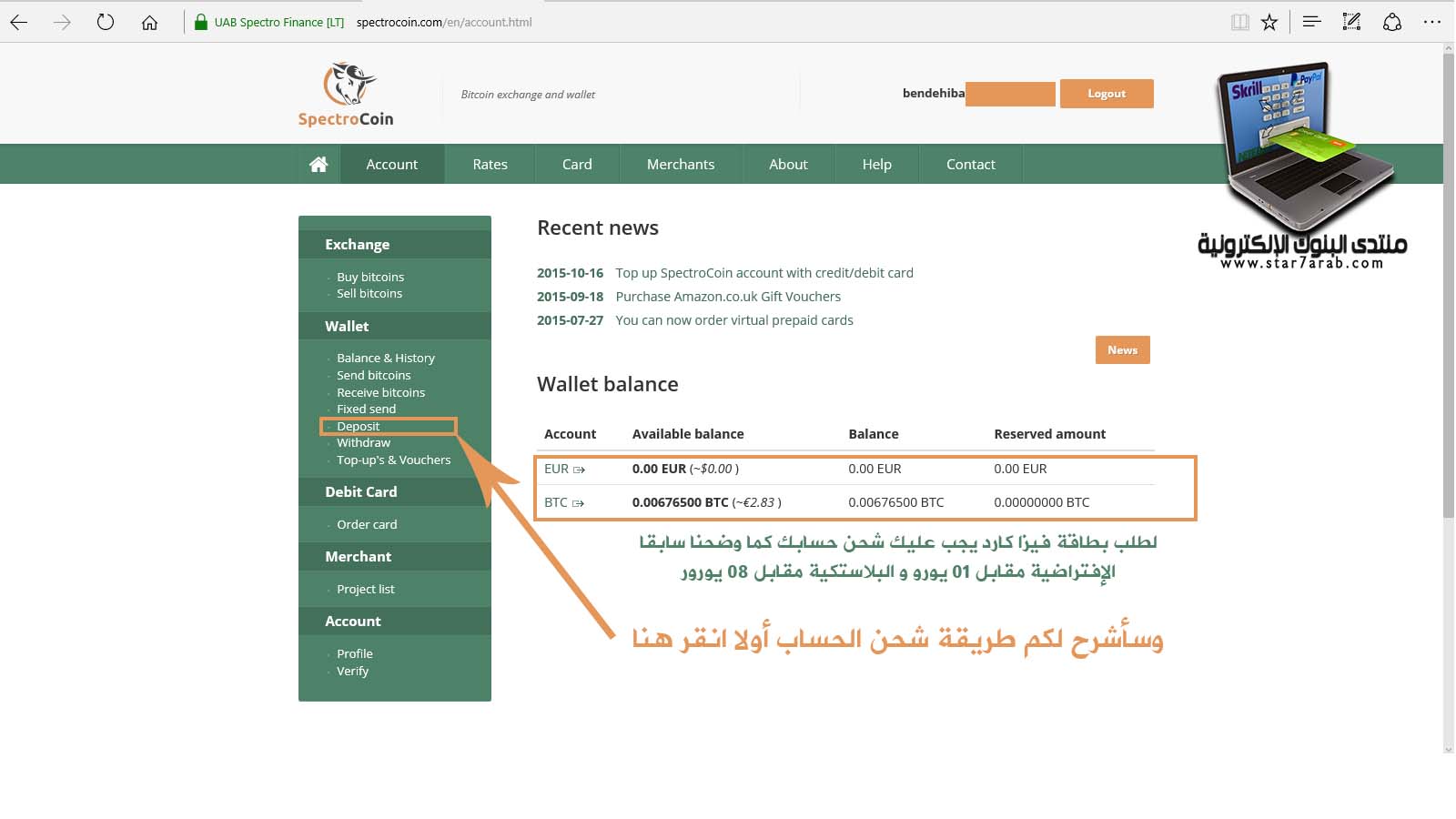Open the Merchants navigation tab
Screen dimensions: 1456x819
click(681, 164)
